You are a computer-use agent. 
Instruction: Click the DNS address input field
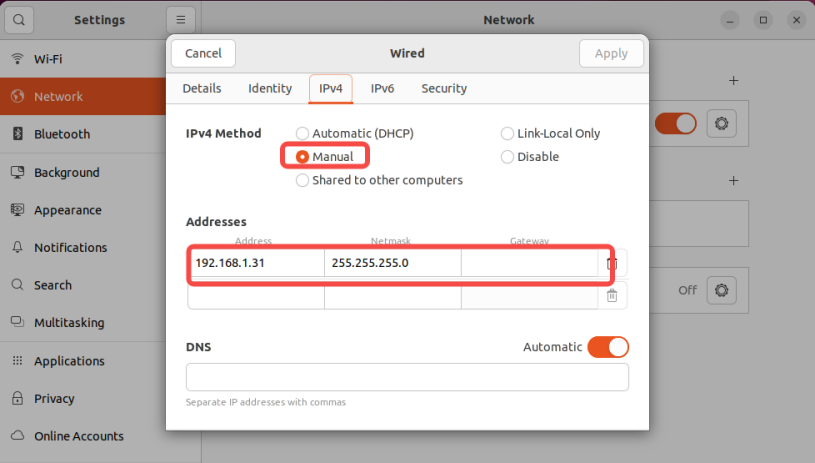point(407,377)
